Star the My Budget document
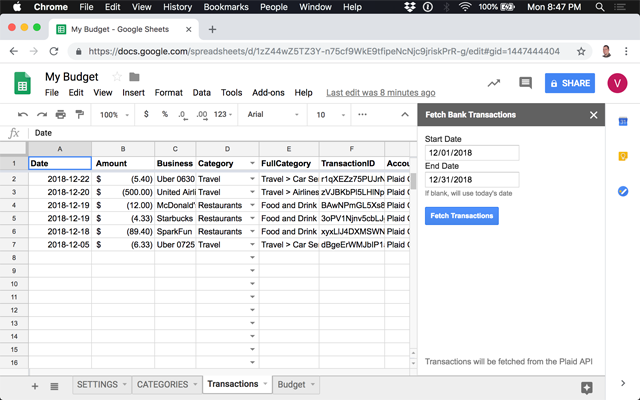The image size is (640, 400). pos(116,77)
